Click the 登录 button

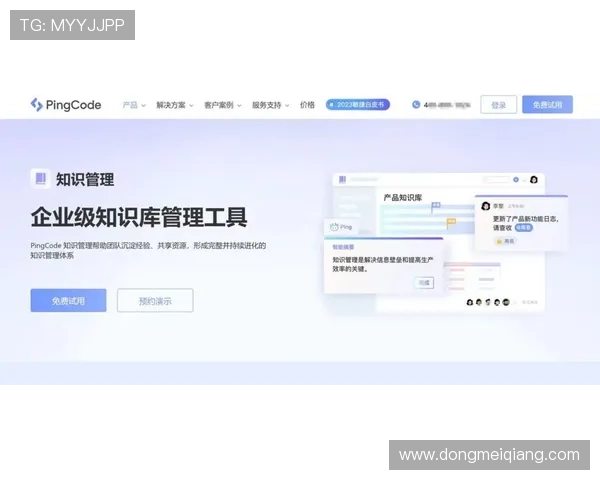(499, 104)
